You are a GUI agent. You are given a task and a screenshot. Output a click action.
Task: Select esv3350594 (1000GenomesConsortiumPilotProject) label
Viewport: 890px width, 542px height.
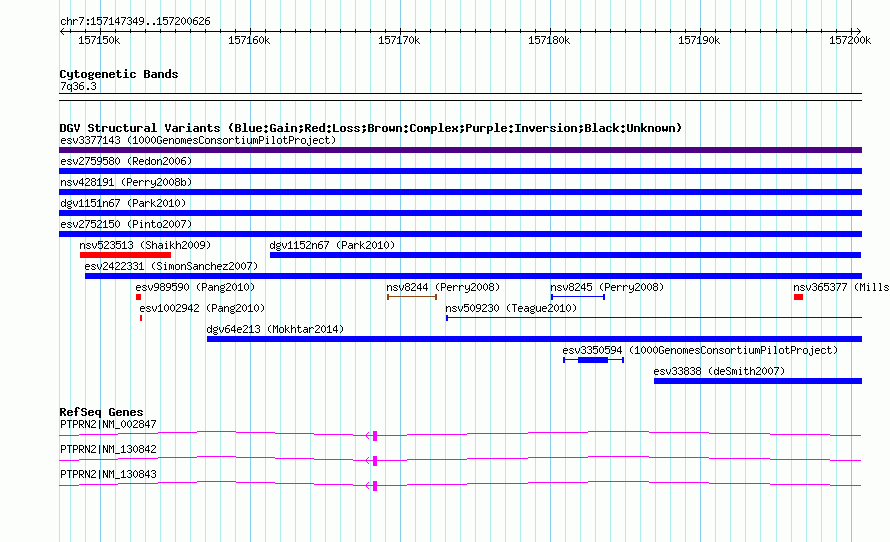click(700, 350)
